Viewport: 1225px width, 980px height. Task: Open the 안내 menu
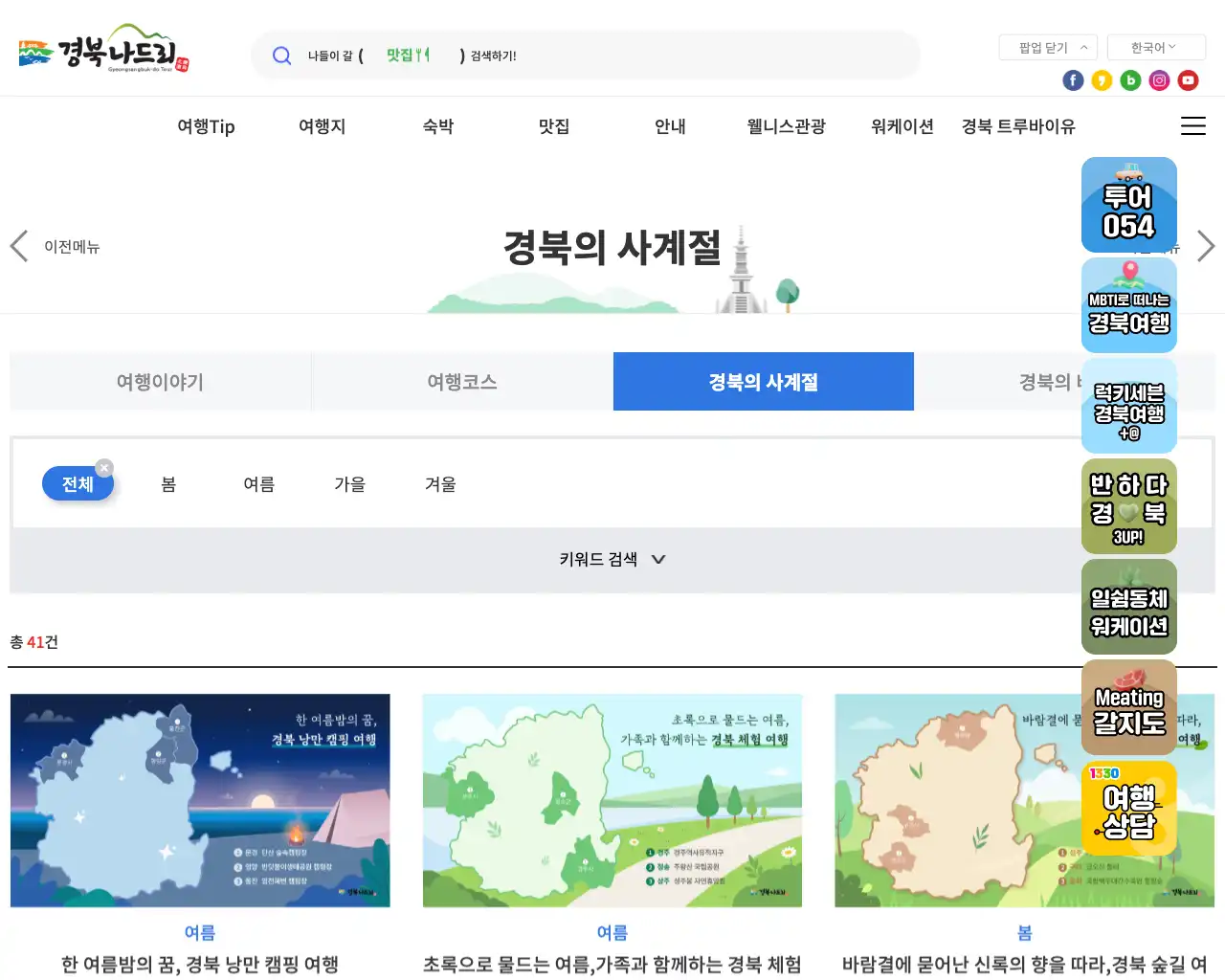click(x=670, y=126)
